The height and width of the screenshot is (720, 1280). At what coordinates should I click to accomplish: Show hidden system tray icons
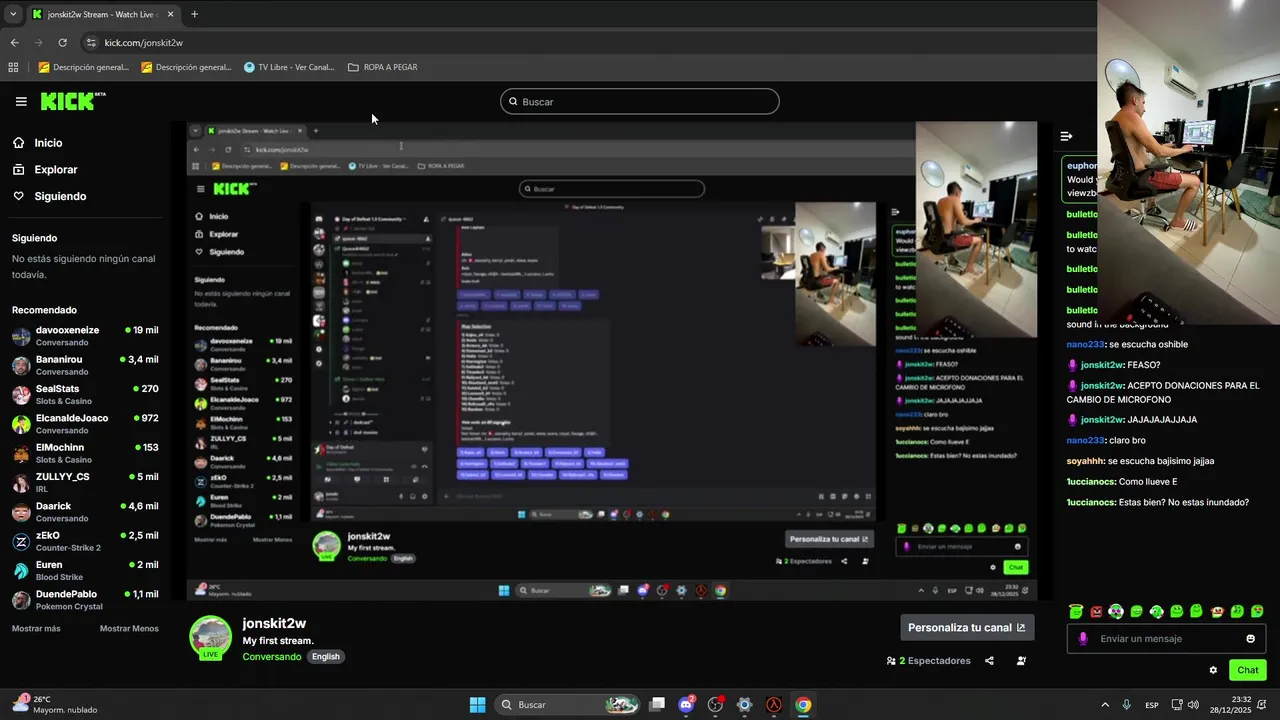(1105, 705)
